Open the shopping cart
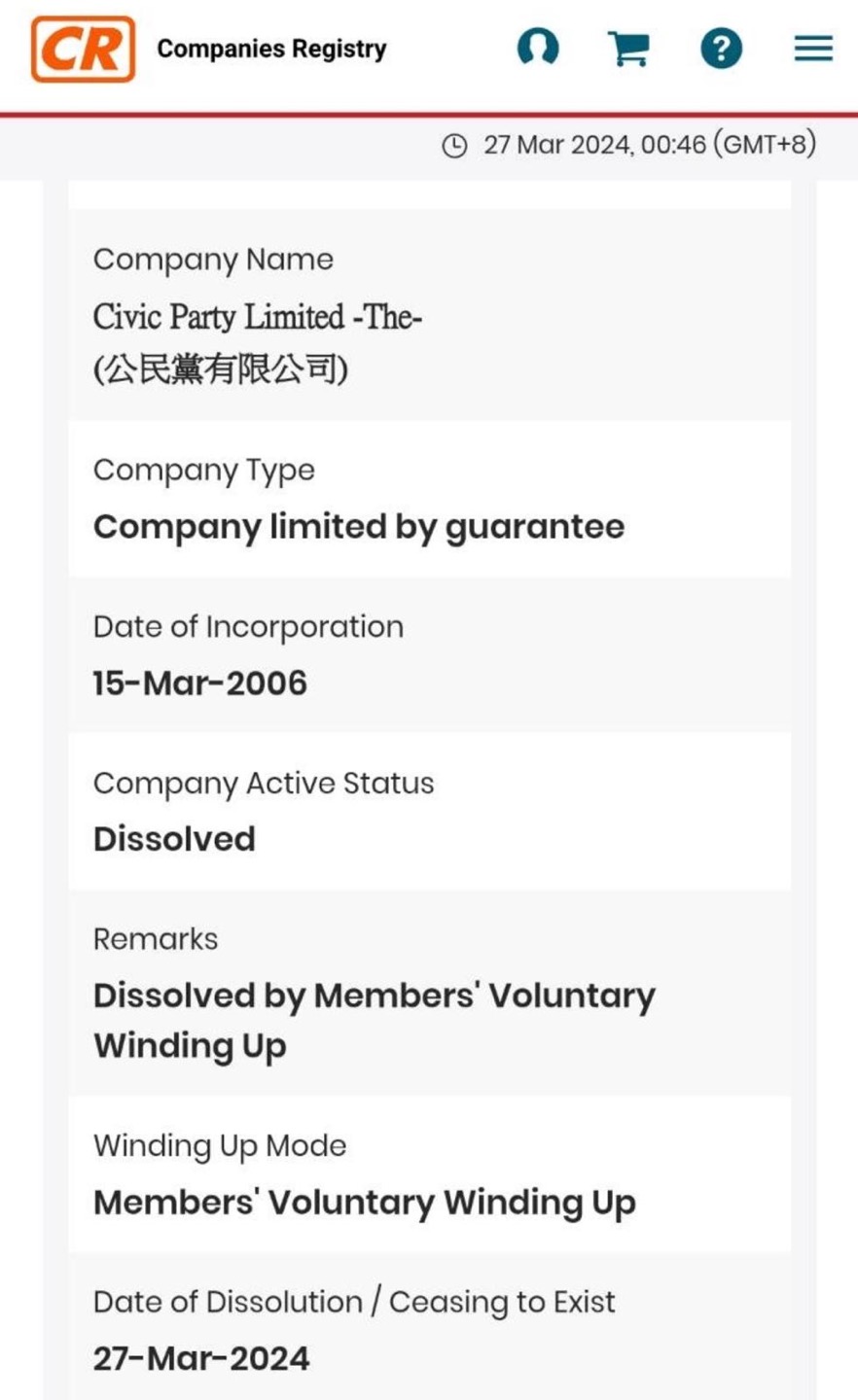This screenshot has height=1400, width=858. (x=628, y=48)
